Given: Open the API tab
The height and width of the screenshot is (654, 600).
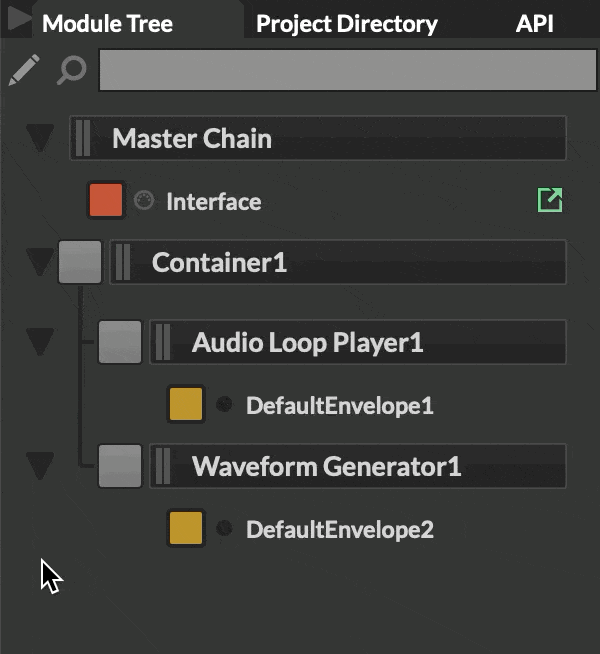Looking at the screenshot, I should tap(535, 23).
